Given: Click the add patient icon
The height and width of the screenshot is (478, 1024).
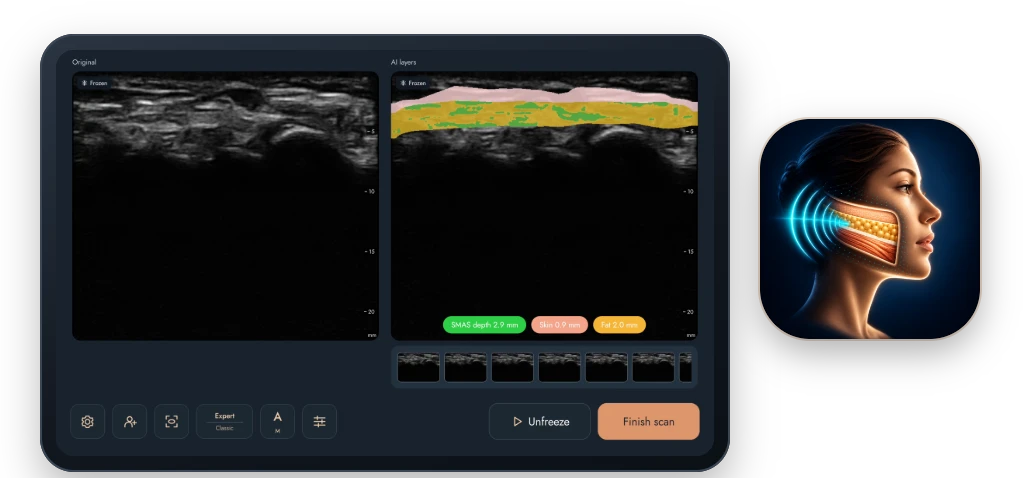Looking at the screenshot, I should (129, 422).
